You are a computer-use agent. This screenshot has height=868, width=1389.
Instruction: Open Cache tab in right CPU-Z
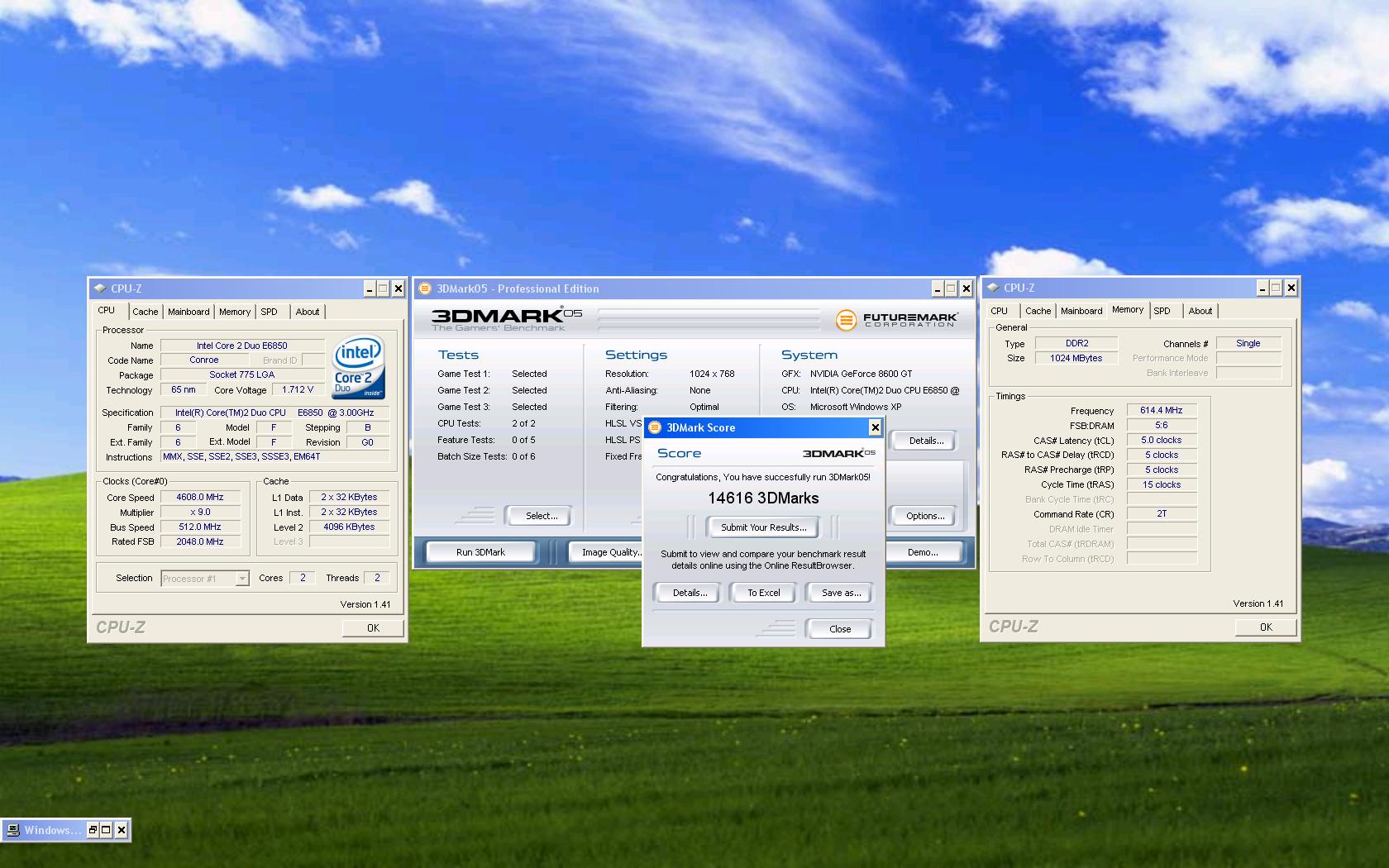pyautogui.click(x=1038, y=311)
